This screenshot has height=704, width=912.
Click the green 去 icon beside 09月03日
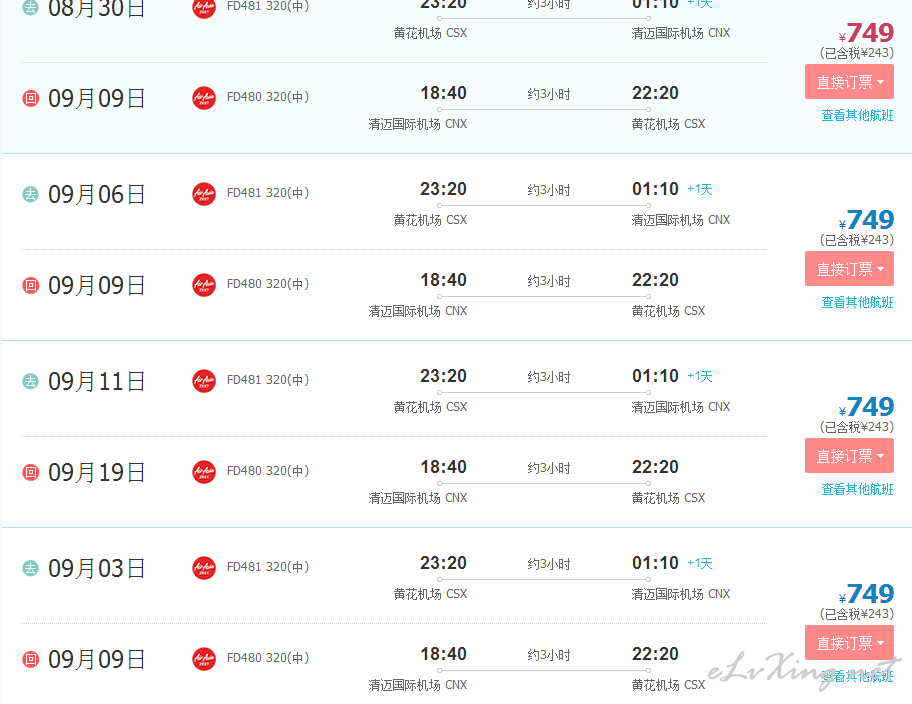(30, 568)
